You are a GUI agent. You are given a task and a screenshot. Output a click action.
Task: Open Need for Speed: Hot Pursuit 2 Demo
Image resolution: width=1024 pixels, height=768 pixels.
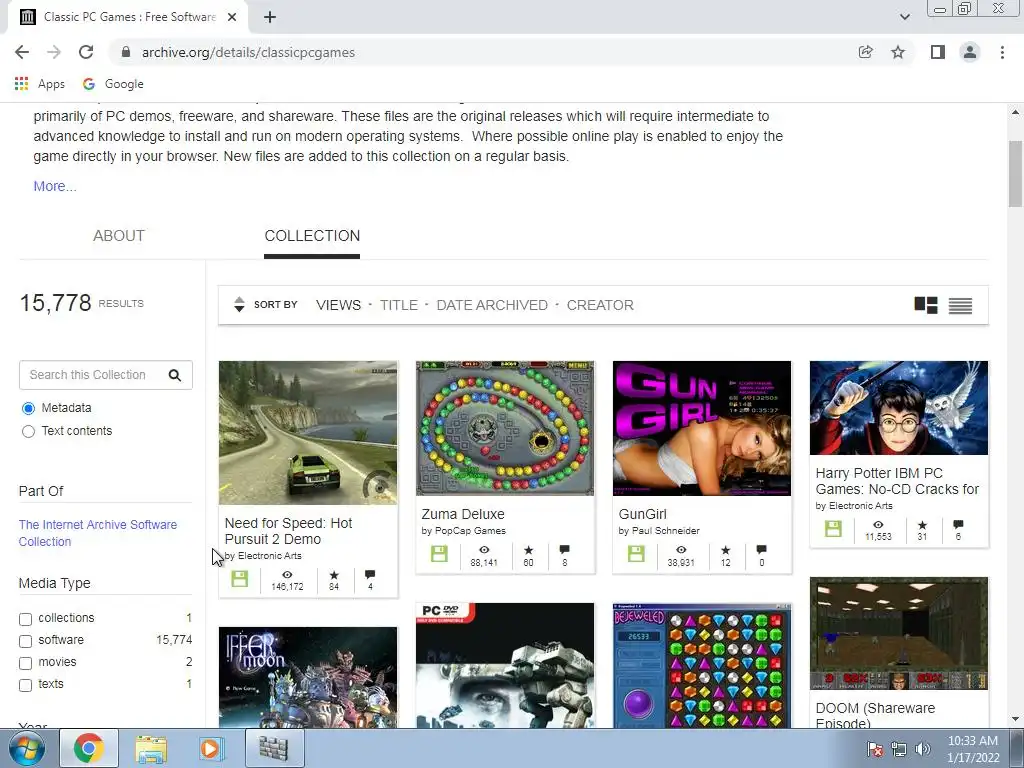[x=288, y=531]
